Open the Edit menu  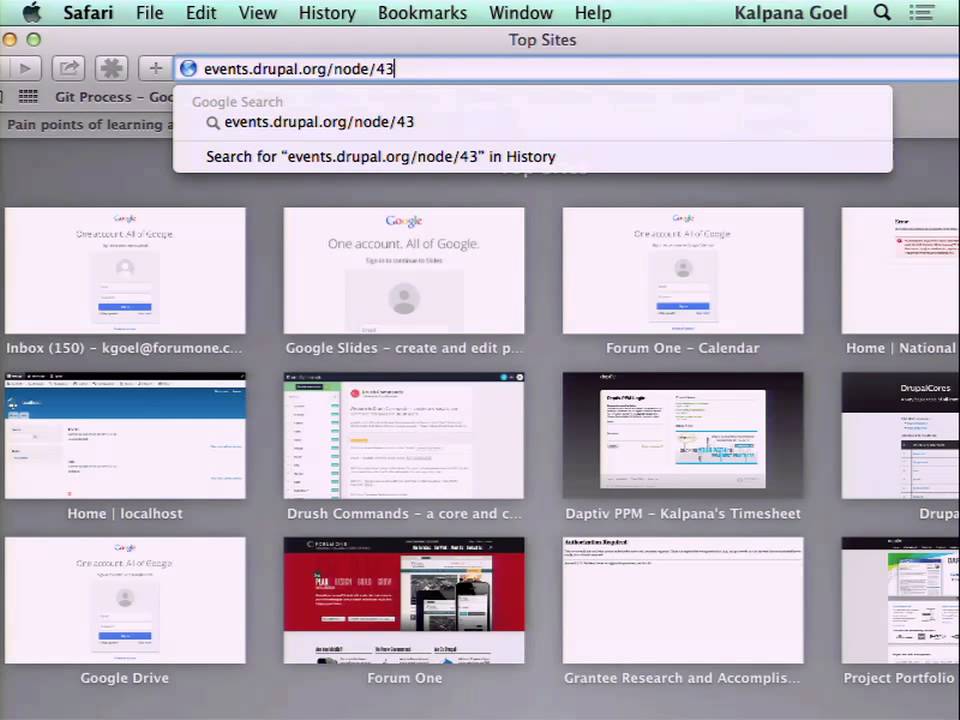tap(201, 13)
